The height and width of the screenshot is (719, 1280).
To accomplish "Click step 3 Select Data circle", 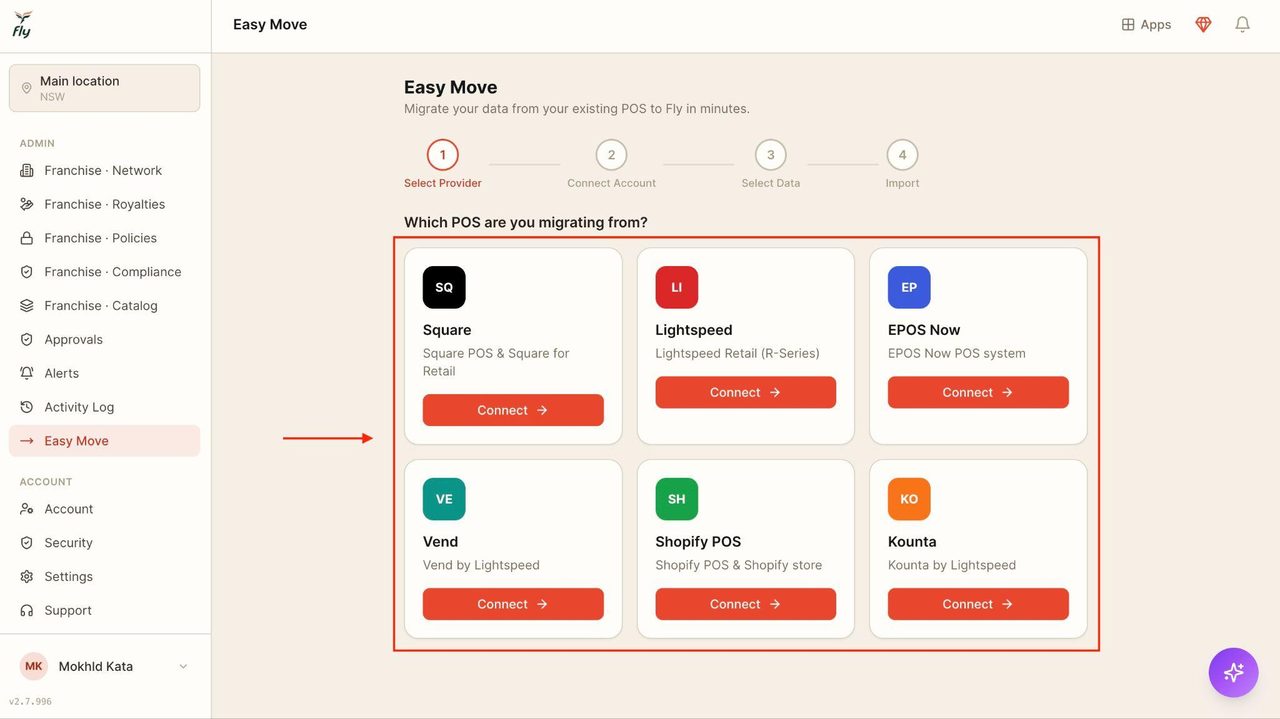I will click(771, 155).
